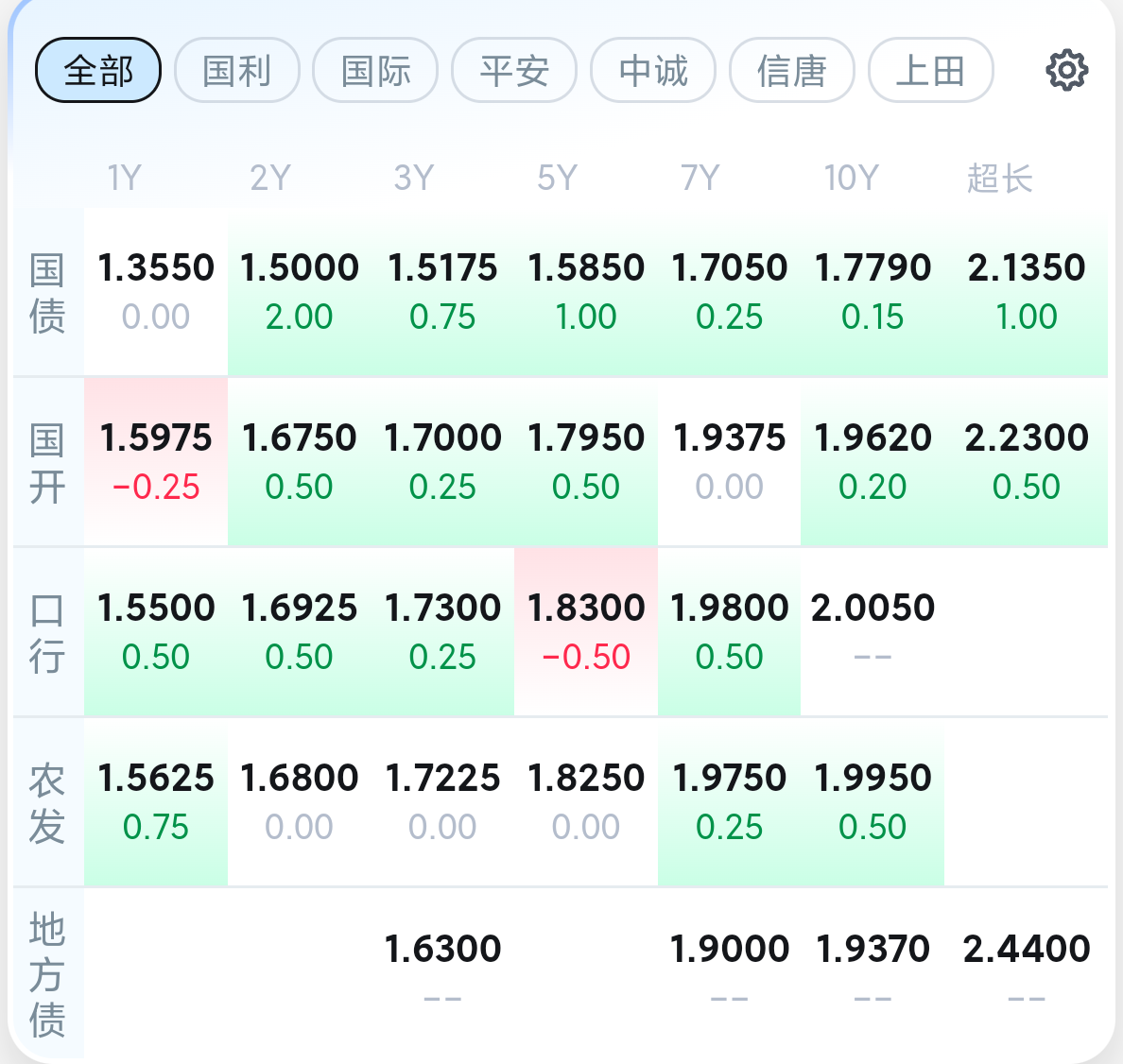
Task: Click the 农发 row label
Action: 47,803
